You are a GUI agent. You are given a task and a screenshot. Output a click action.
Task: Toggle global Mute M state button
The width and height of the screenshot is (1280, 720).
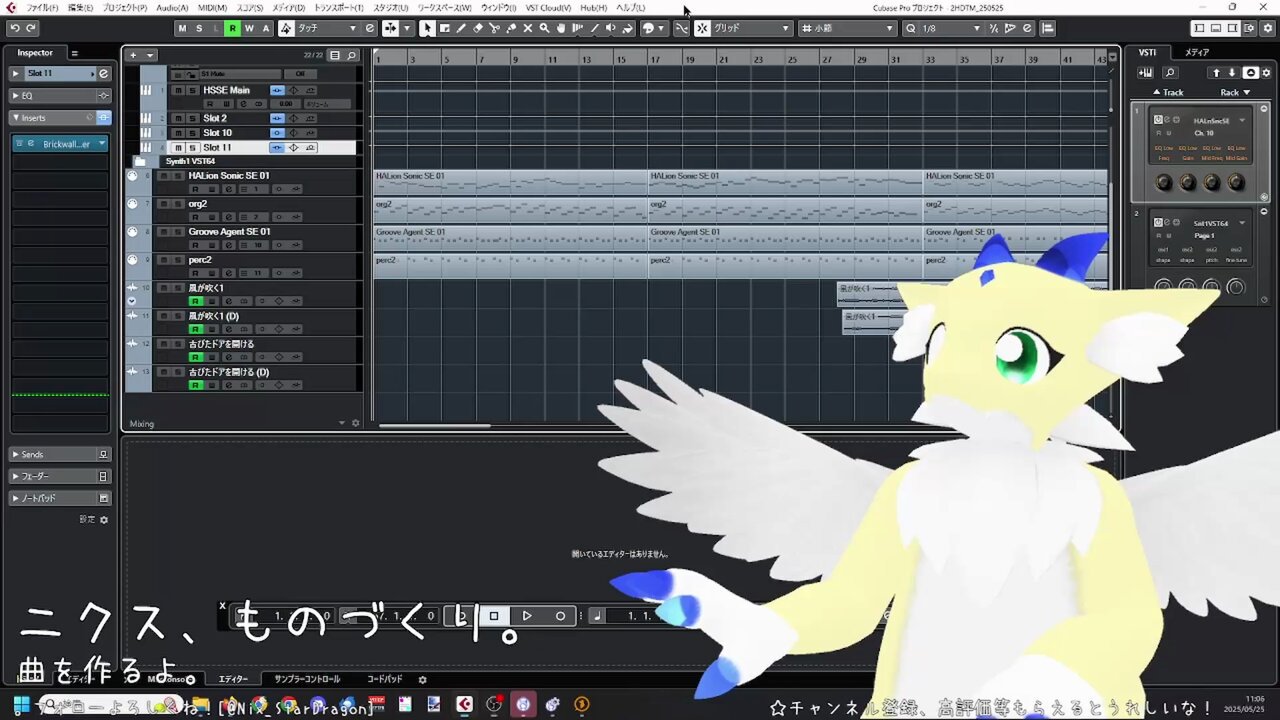(181, 28)
